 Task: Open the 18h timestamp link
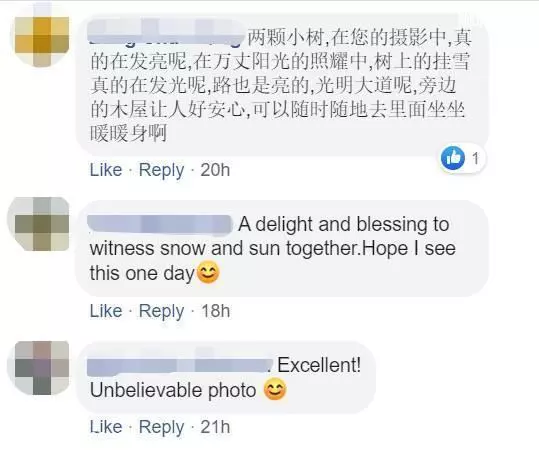pos(216,311)
